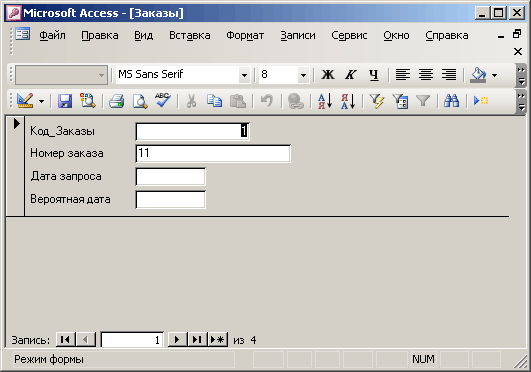Image resolution: width=531 pixels, height=372 pixels.
Task: Click the Код_Заказы field
Action: click(192, 131)
